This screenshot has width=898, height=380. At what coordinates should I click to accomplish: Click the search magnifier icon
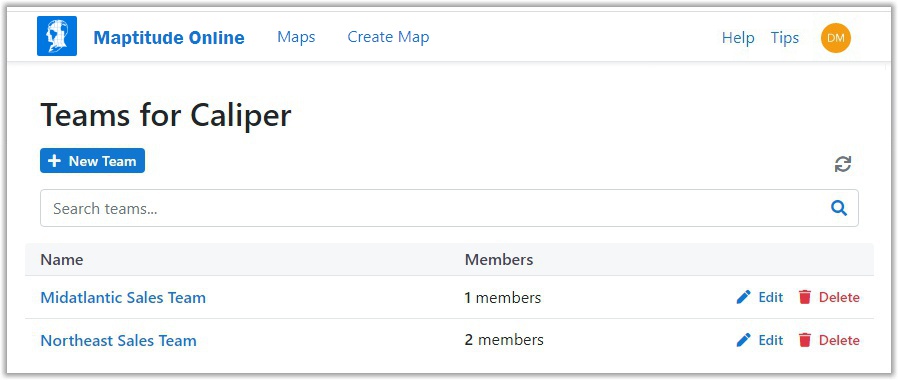pyautogui.click(x=839, y=208)
